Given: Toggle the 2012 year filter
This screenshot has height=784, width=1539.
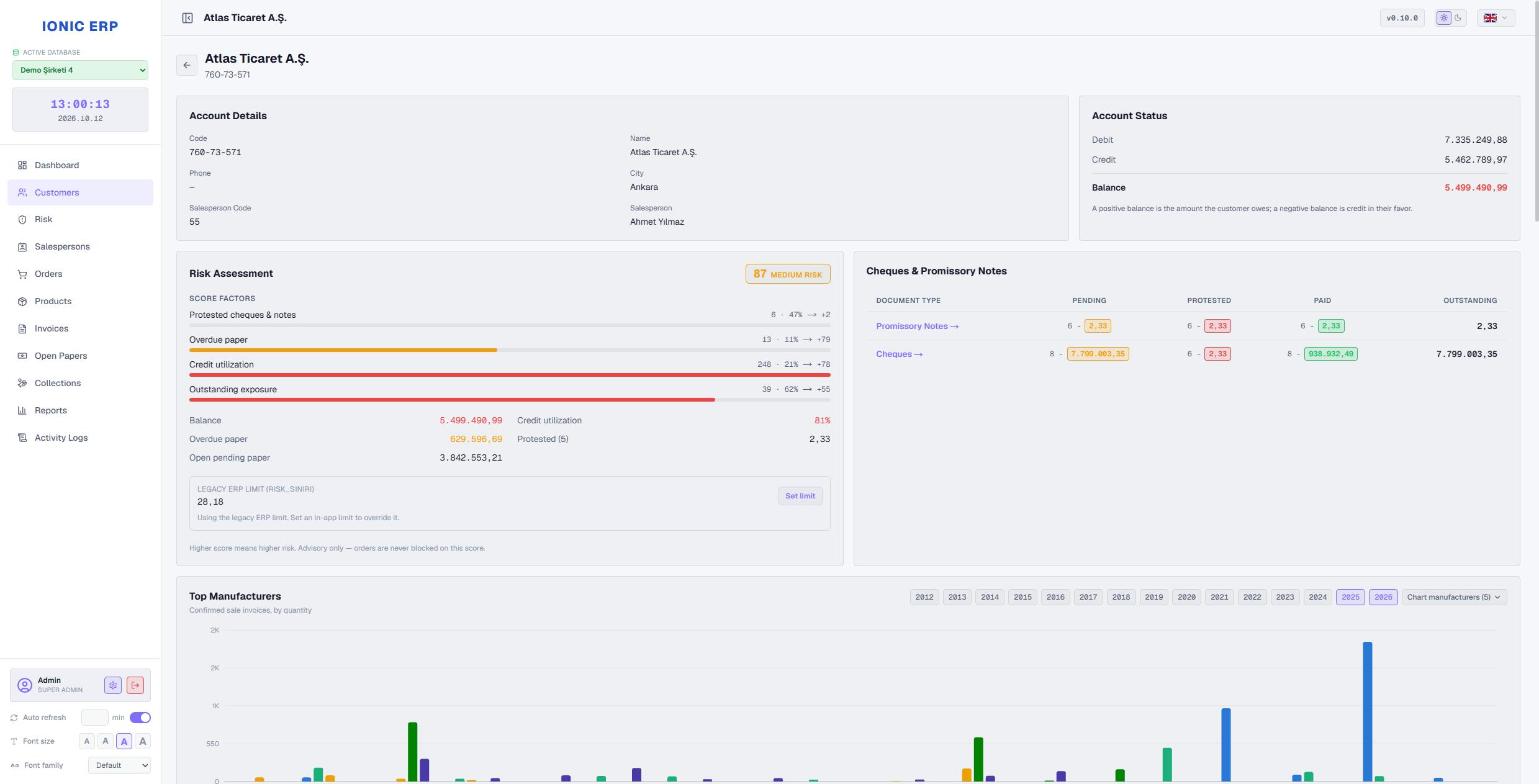Looking at the screenshot, I should (x=924, y=597).
